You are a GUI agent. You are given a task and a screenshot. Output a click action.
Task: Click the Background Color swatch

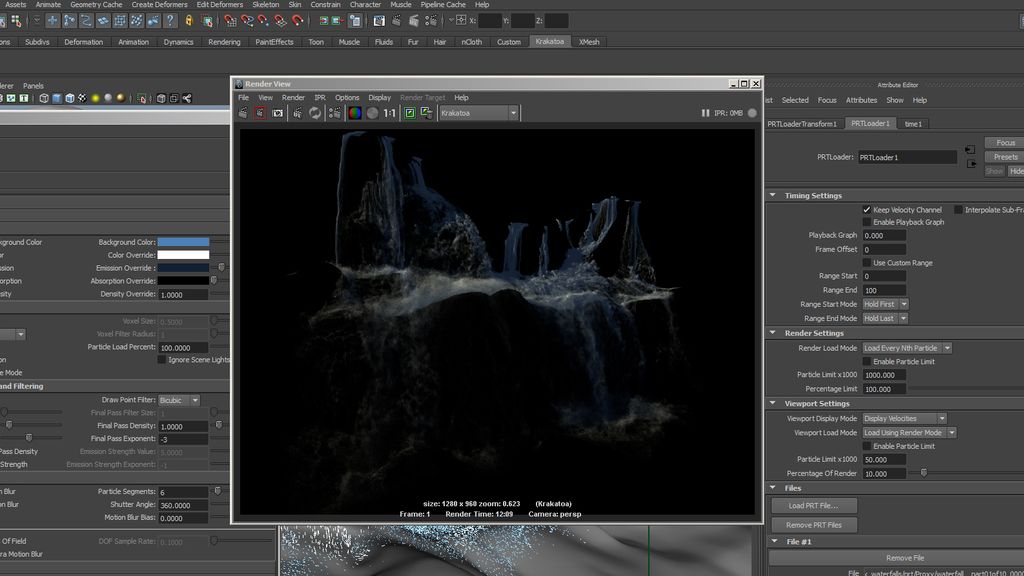pyautogui.click(x=185, y=241)
